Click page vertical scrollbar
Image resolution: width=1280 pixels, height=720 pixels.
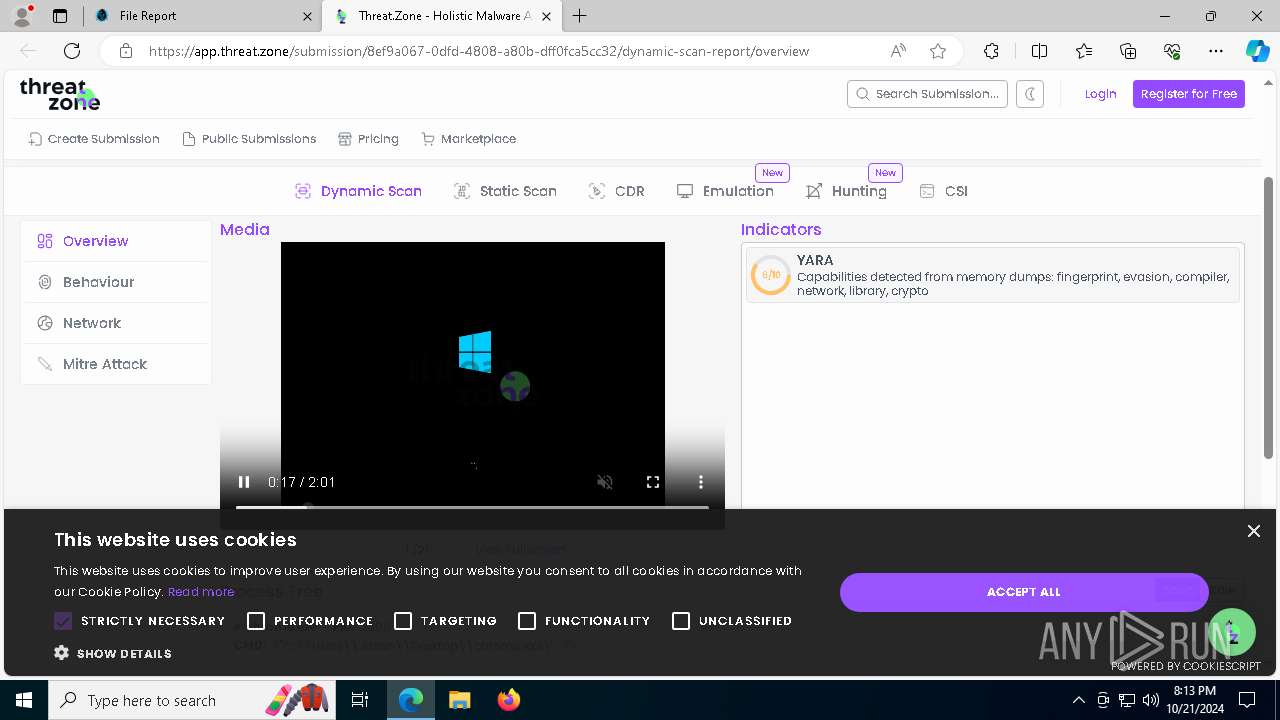tap(1269, 318)
